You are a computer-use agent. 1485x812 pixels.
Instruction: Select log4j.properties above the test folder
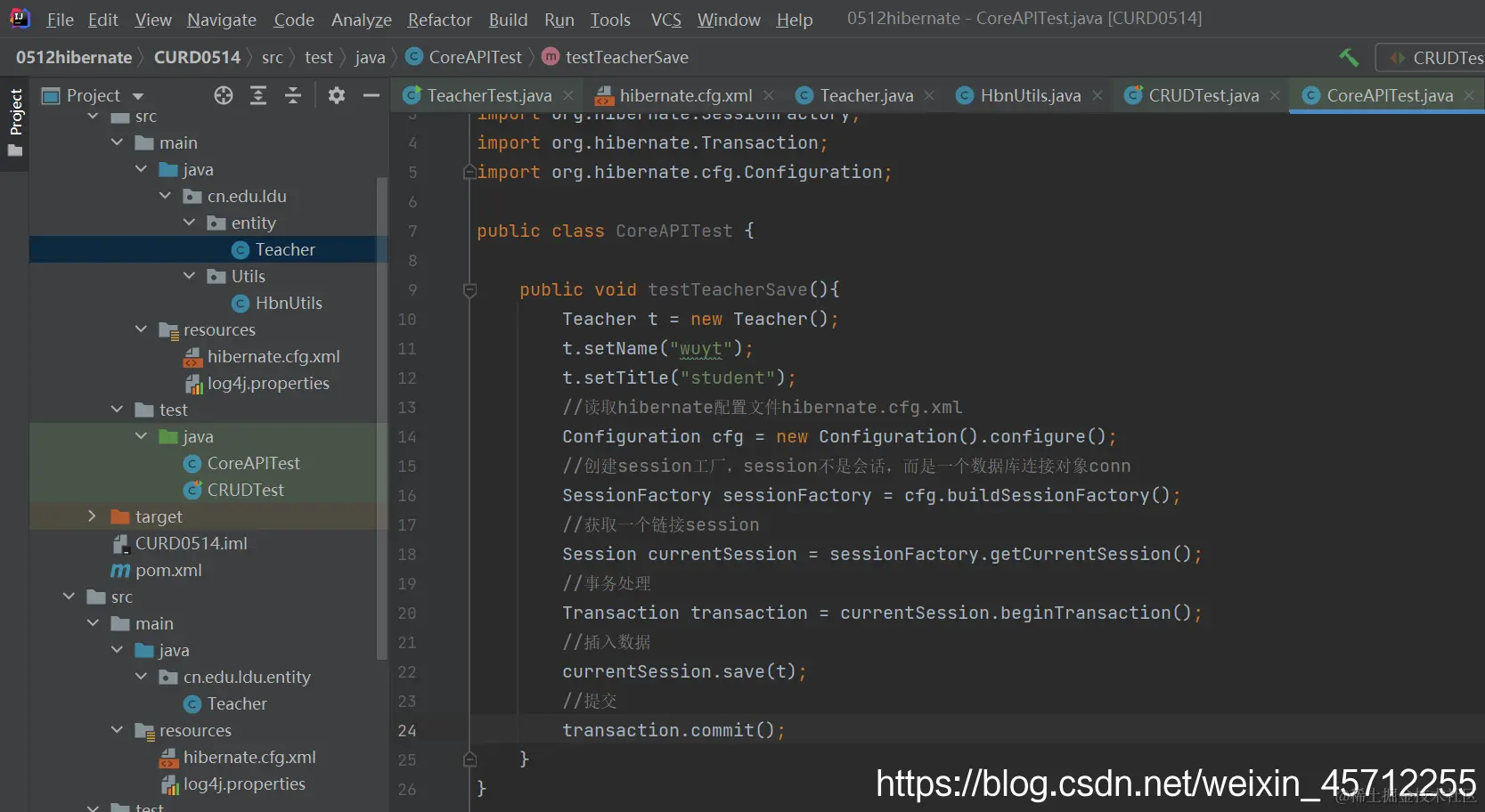coord(268,383)
